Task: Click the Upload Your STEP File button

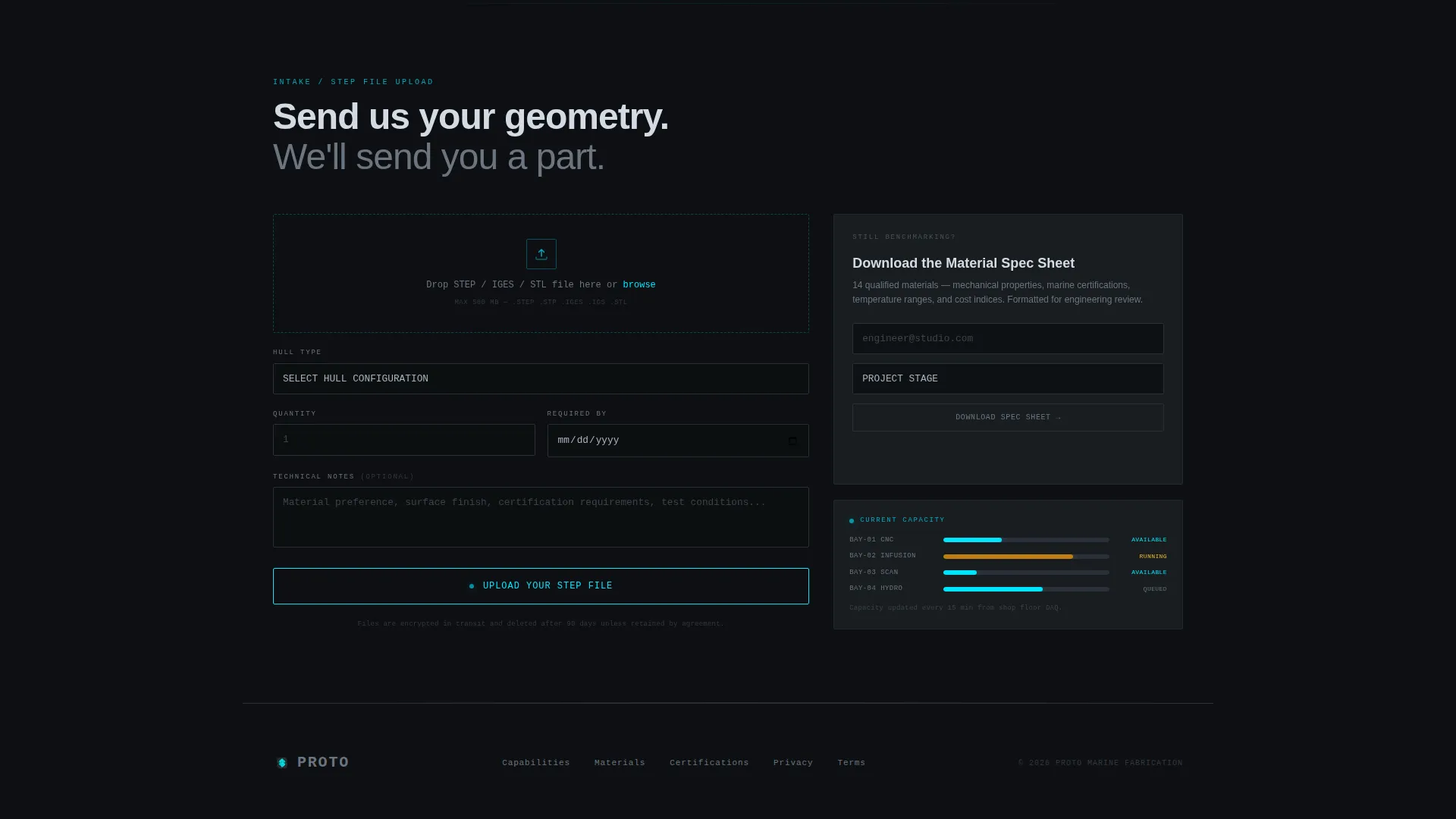Action: point(541,586)
